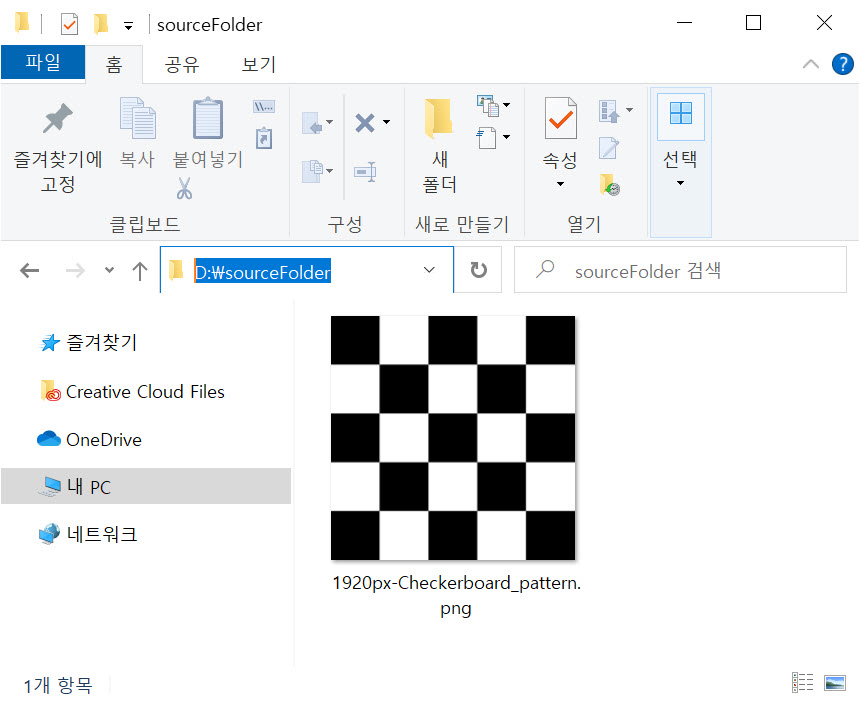Click the New item icon
The height and width of the screenshot is (703, 860).
pos(488,105)
